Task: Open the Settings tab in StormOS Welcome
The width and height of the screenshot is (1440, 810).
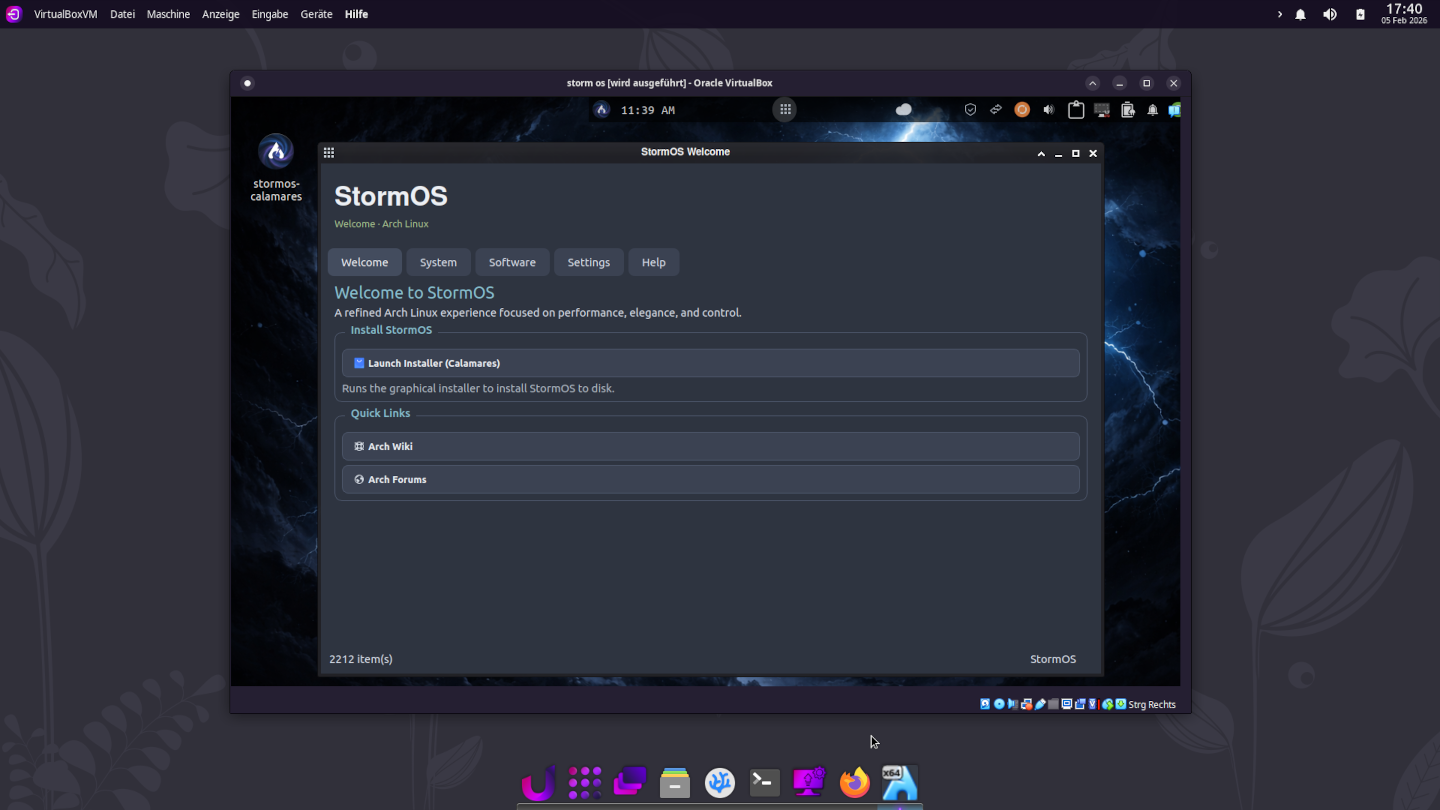Action: (x=588, y=262)
